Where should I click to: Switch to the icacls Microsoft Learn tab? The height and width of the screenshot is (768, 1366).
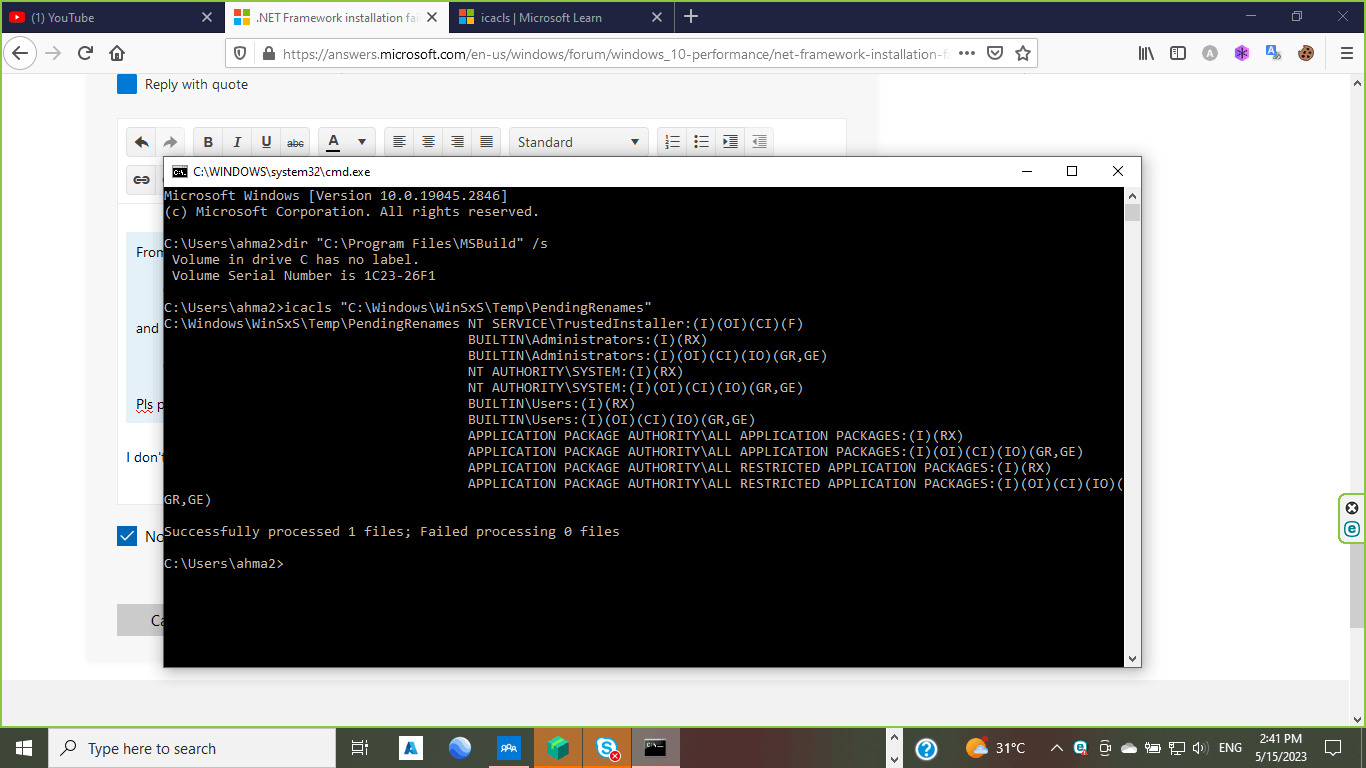point(560,17)
